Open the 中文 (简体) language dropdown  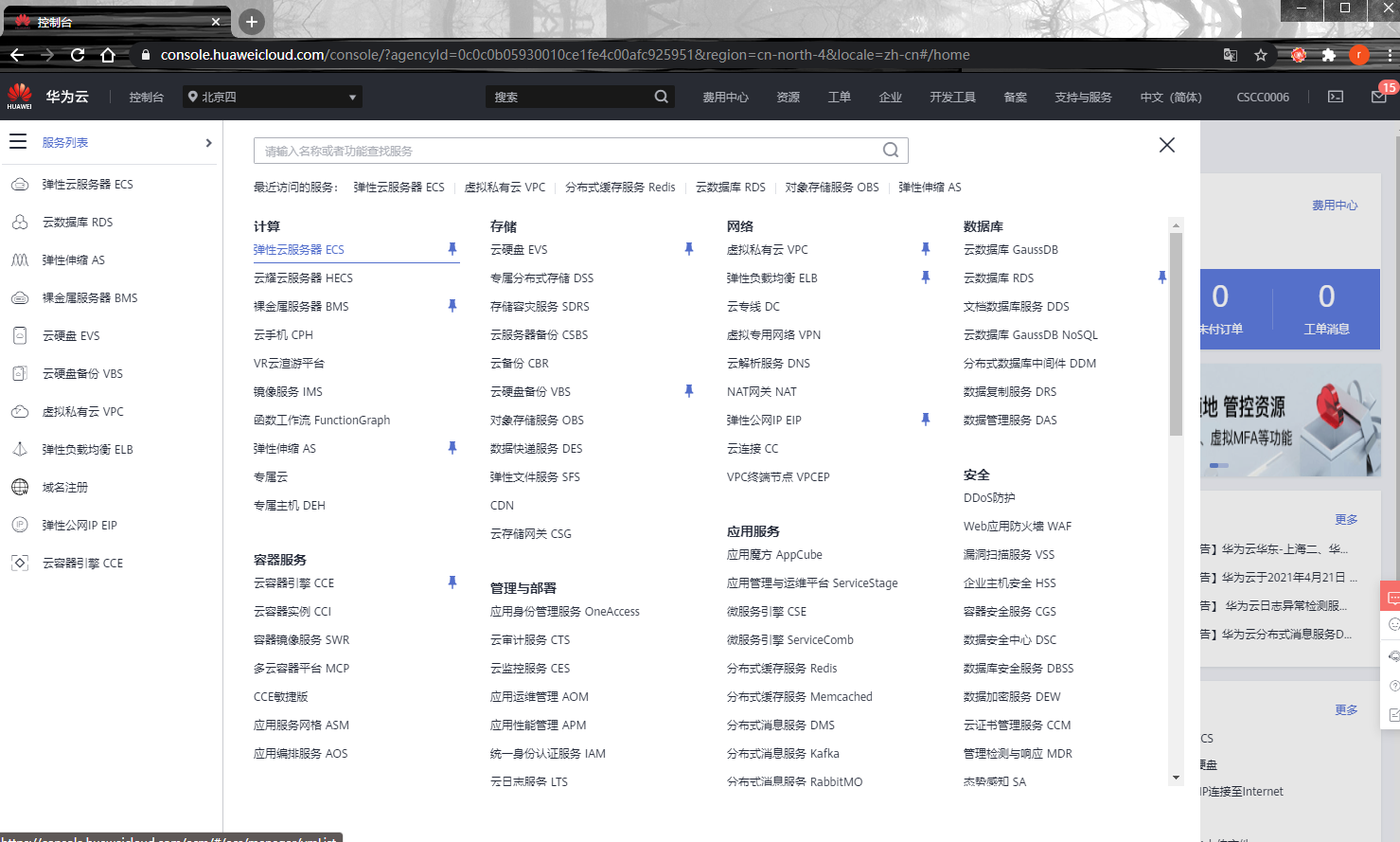1171,97
